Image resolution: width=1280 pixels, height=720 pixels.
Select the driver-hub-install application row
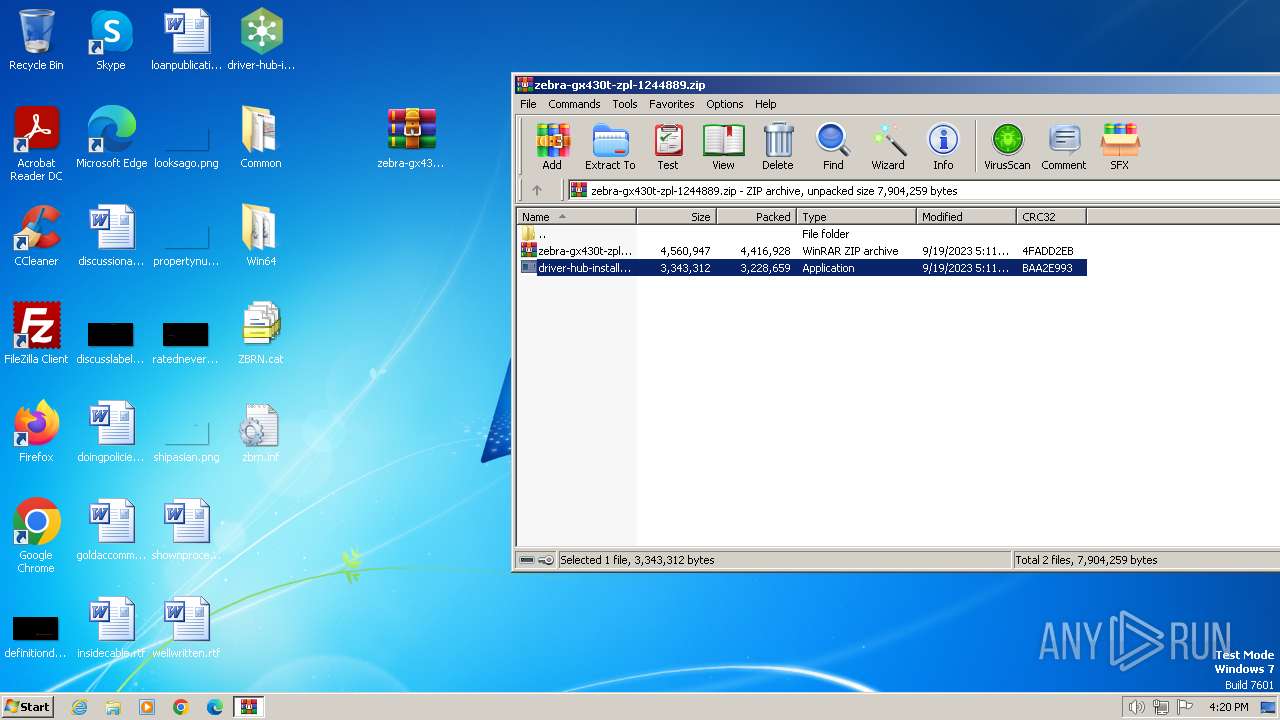[x=802, y=268]
